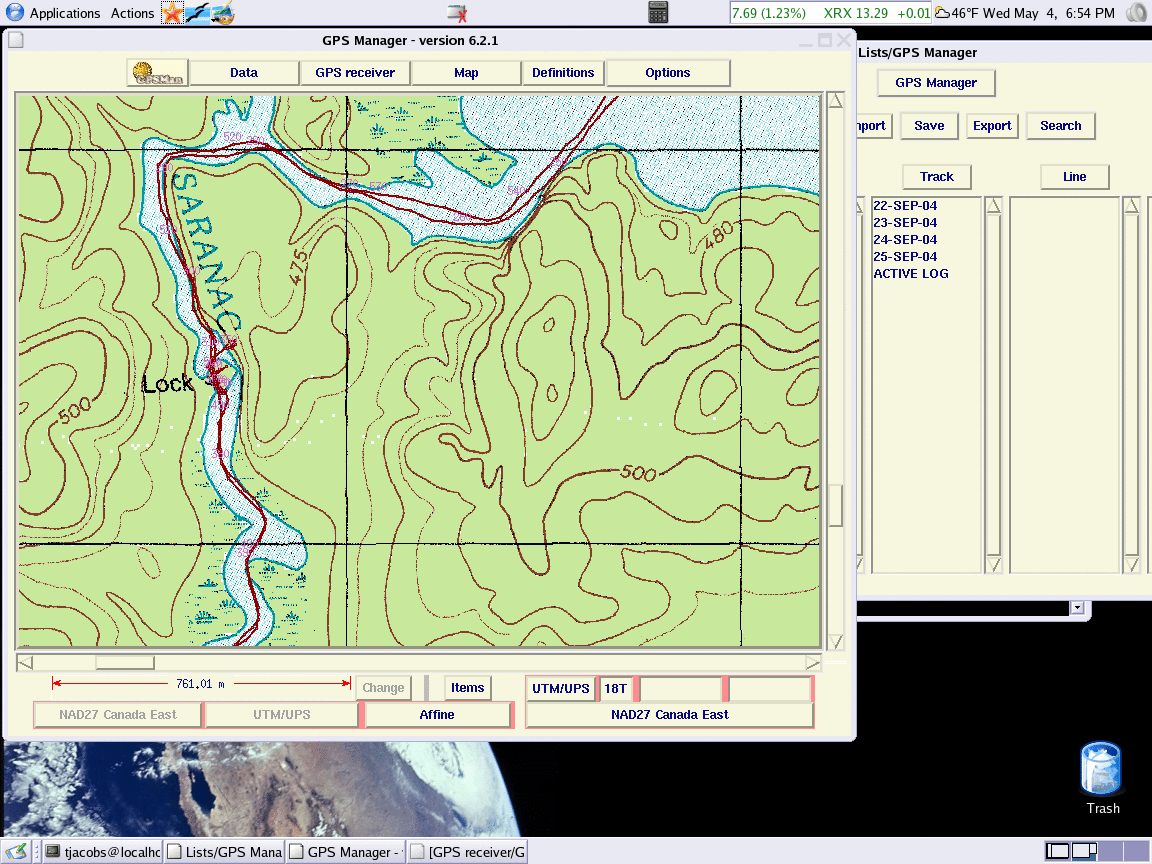Open the Actions menu in top panel
Image resolution: width=1152 pixels, height=864 pixels.
click(x=132, y=13)
